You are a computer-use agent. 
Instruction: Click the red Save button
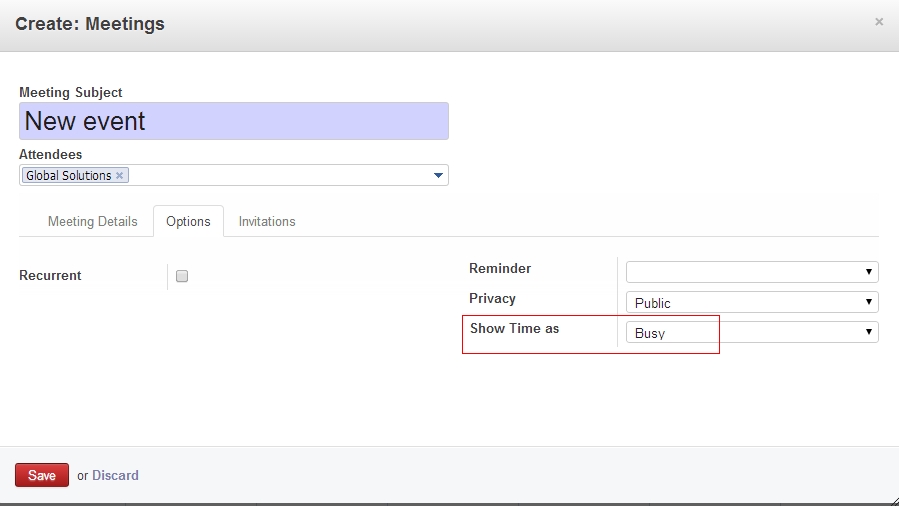42,475
